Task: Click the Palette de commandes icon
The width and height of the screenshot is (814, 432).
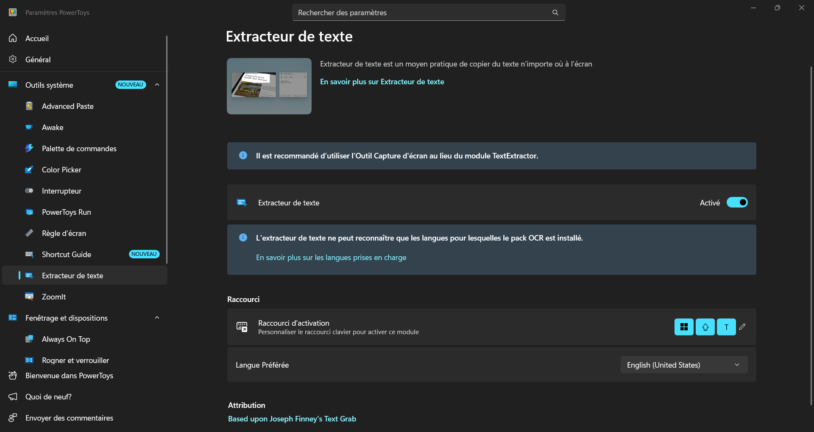Action: click(29, 148)
